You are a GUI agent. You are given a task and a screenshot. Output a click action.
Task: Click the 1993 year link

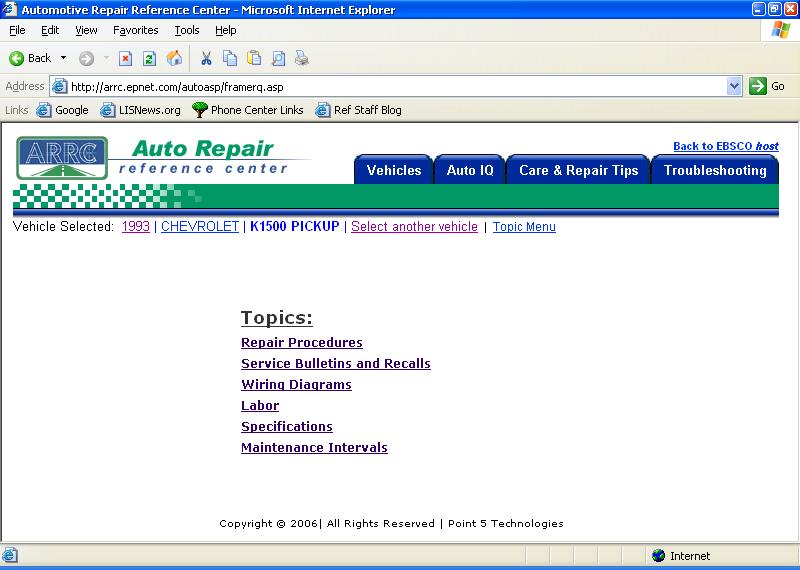(136, 227)
